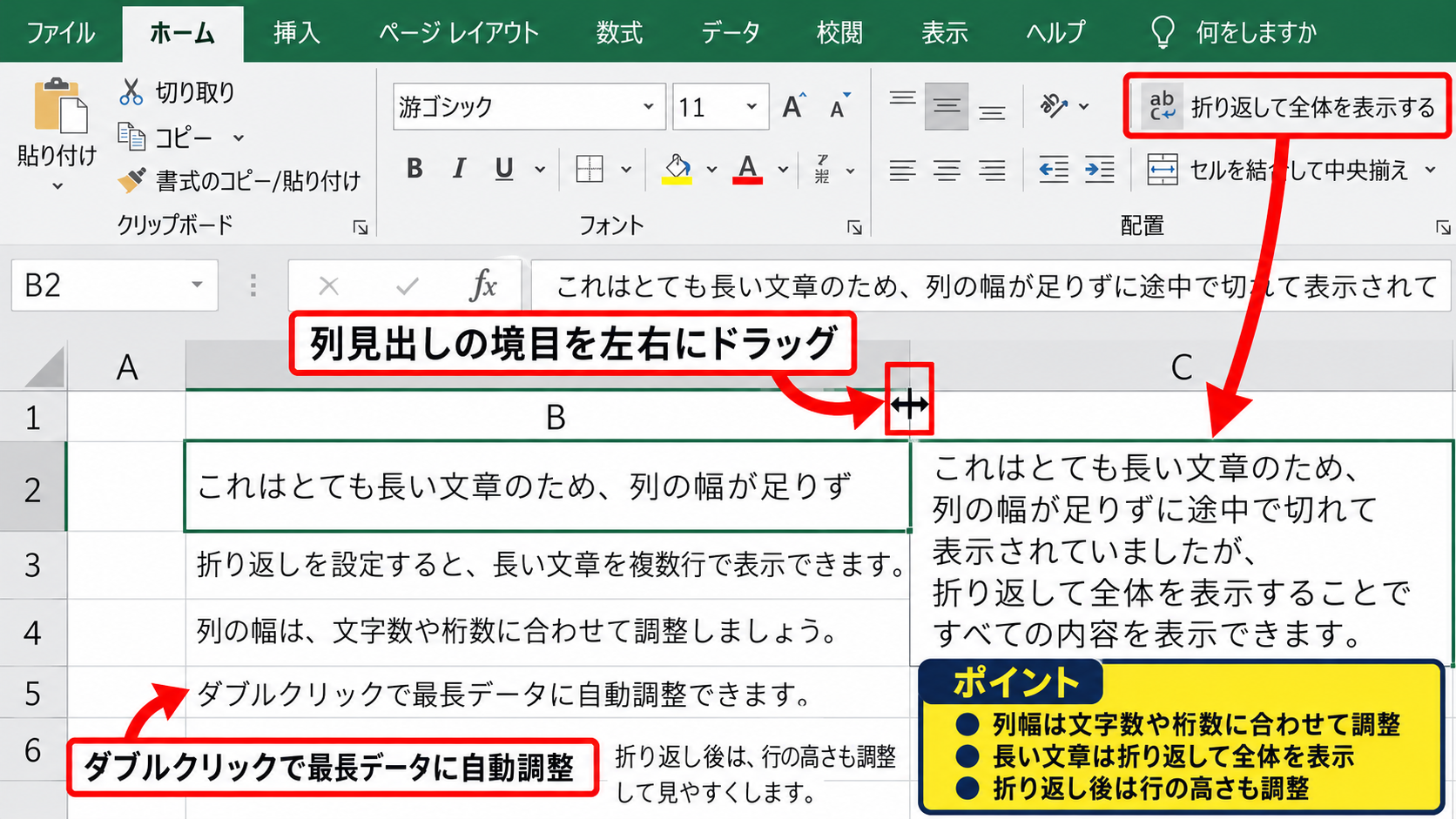Image resolution: width=1456 pixels, height=819 pixels.
Task: Switch to the 挿入 tab
Action: click(297, 32)
